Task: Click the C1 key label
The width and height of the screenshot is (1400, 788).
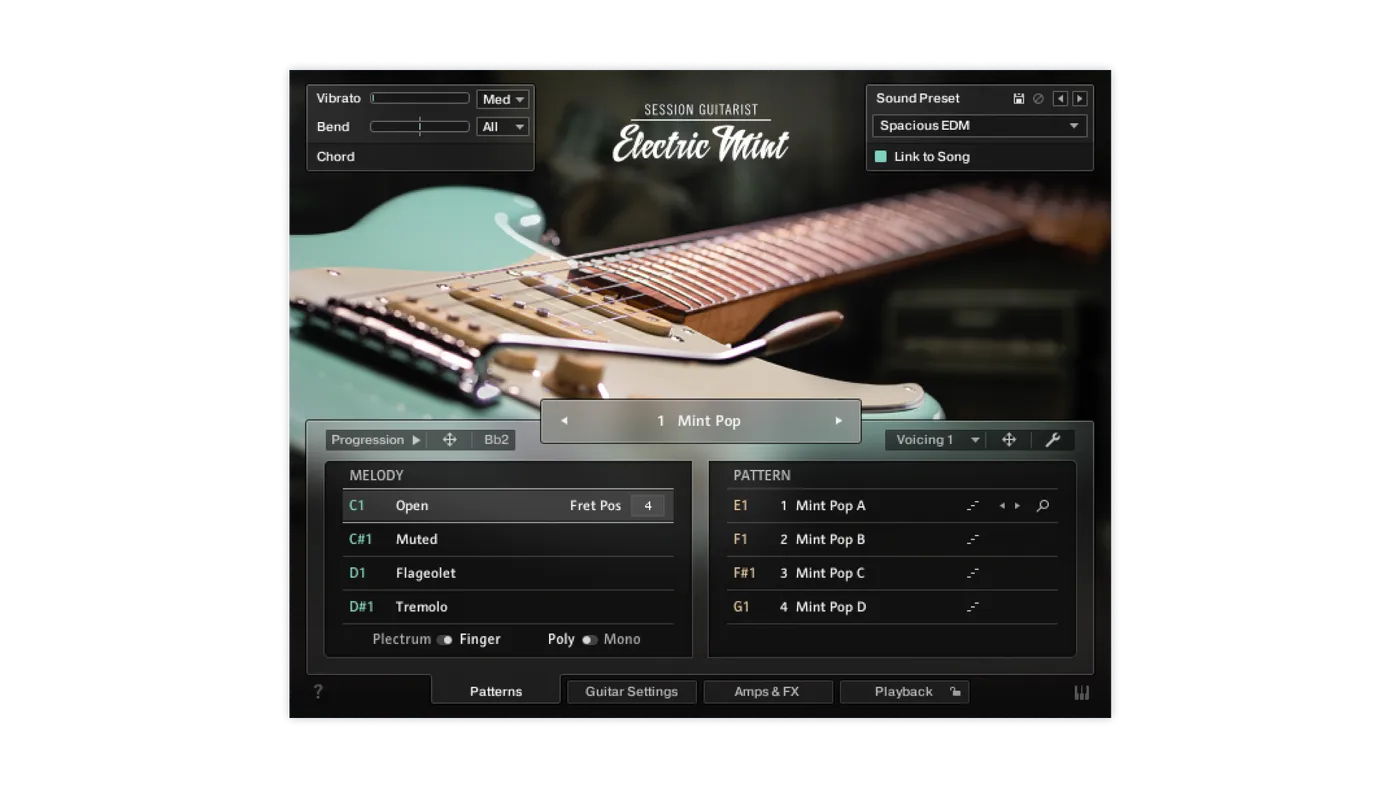Action: [357, 506]
